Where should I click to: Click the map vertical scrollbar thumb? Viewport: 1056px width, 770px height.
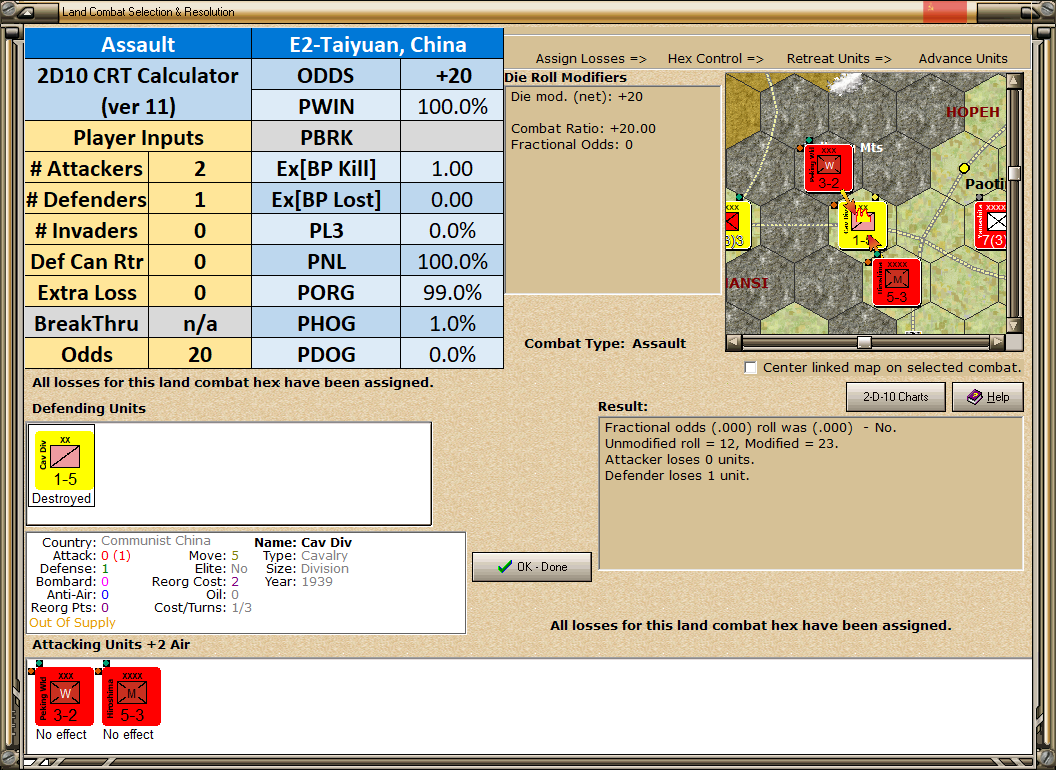tap(1014, 174)
